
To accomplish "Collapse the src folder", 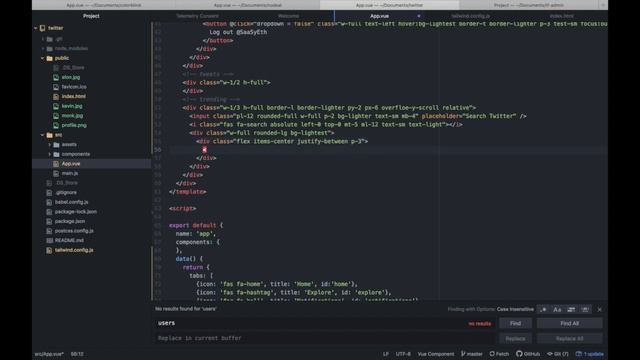I will click(x=42, y=135).
